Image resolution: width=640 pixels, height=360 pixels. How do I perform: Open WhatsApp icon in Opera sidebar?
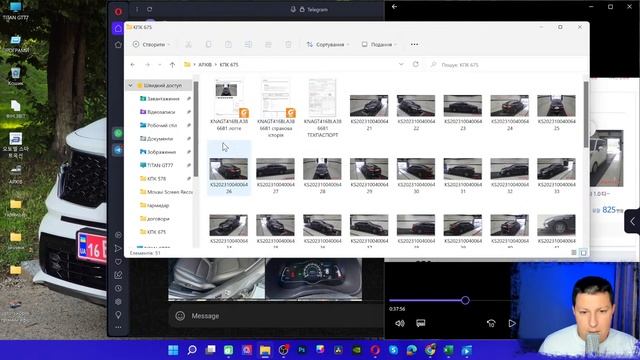tap(118, 133)
